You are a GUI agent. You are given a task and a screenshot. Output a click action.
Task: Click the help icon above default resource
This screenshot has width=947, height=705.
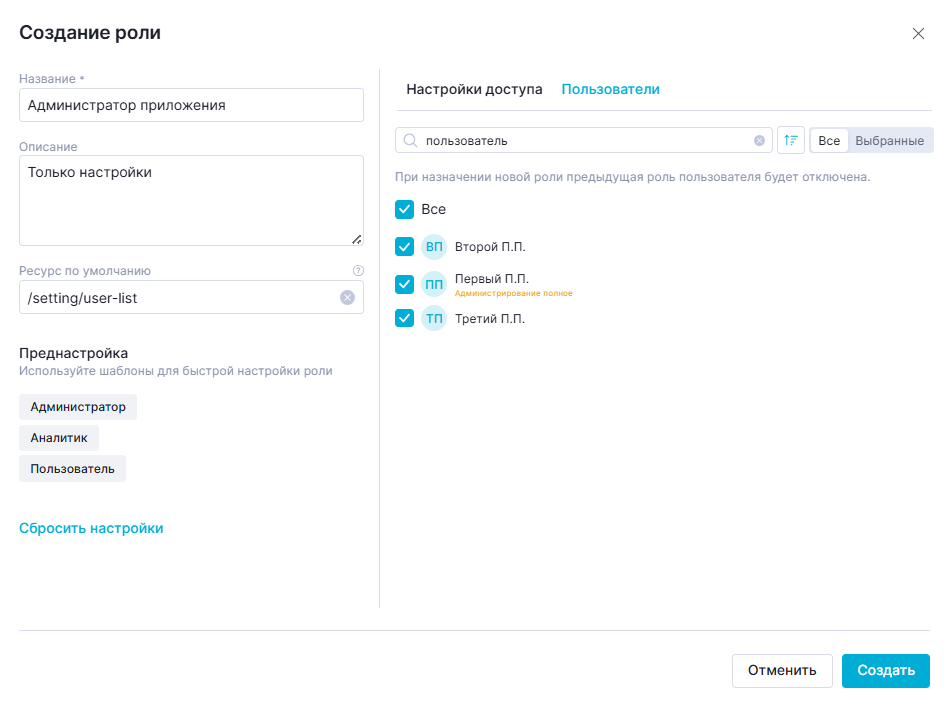(x=358, y=270)
